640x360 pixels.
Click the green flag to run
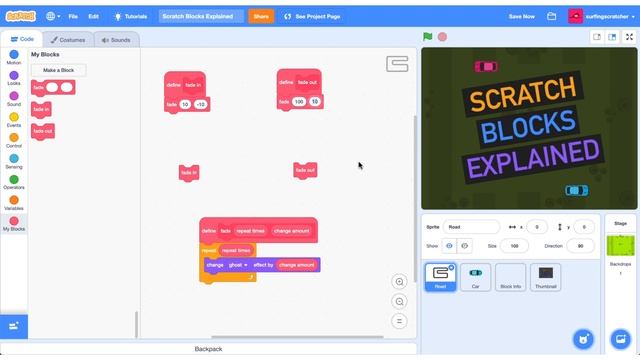tap(427, 37)
